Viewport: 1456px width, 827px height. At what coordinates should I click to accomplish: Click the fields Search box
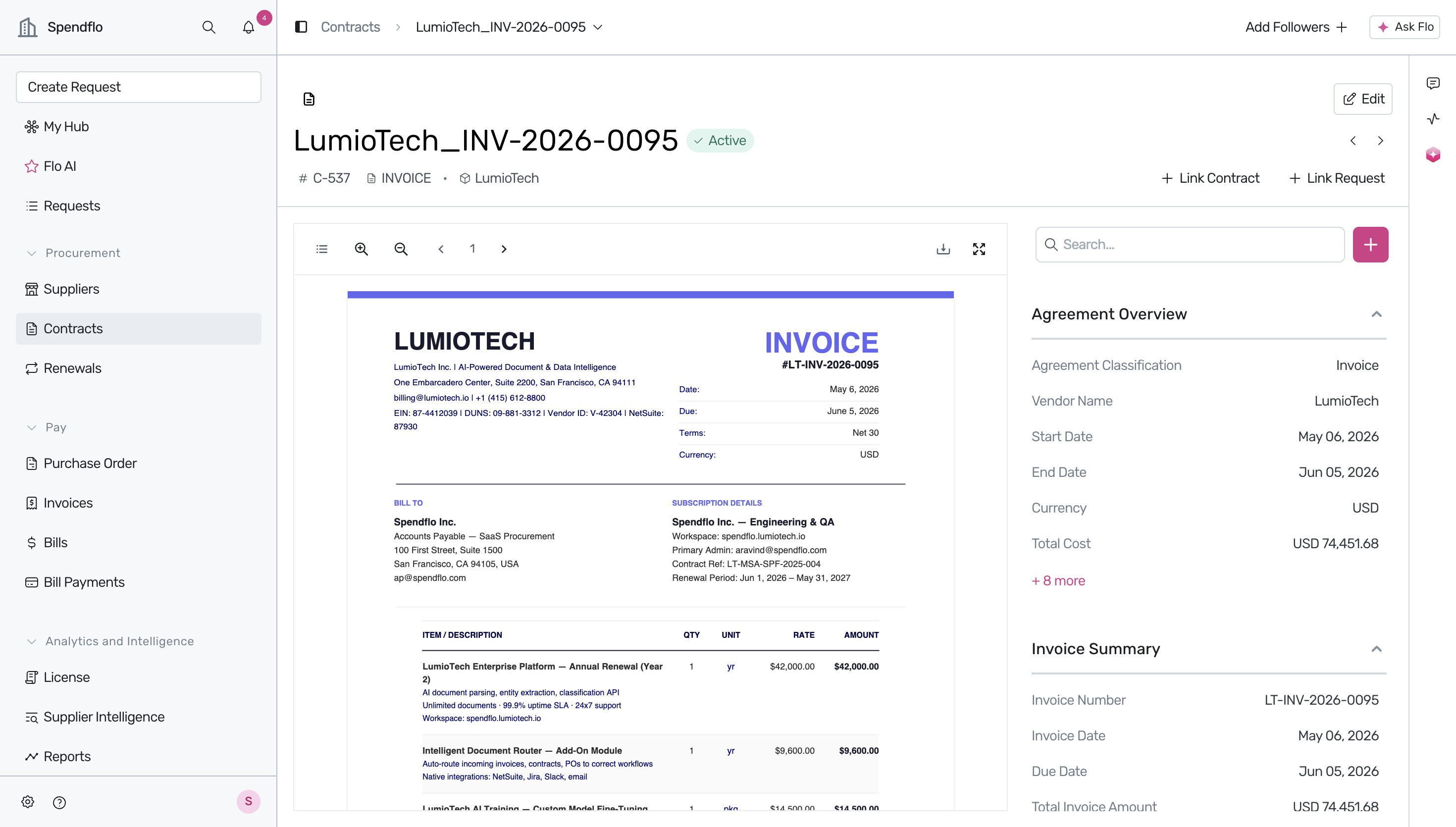1190,245
